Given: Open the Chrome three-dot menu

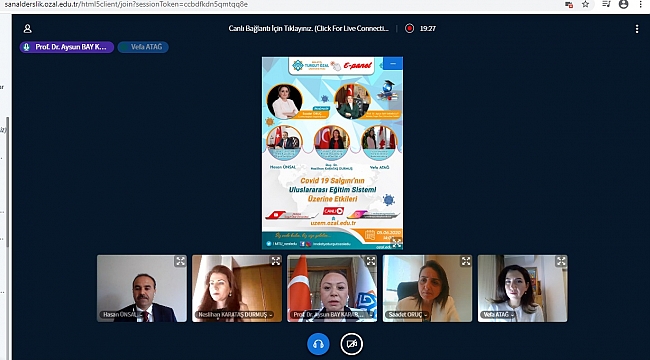Looking at the screenshot, I should 640,4.
